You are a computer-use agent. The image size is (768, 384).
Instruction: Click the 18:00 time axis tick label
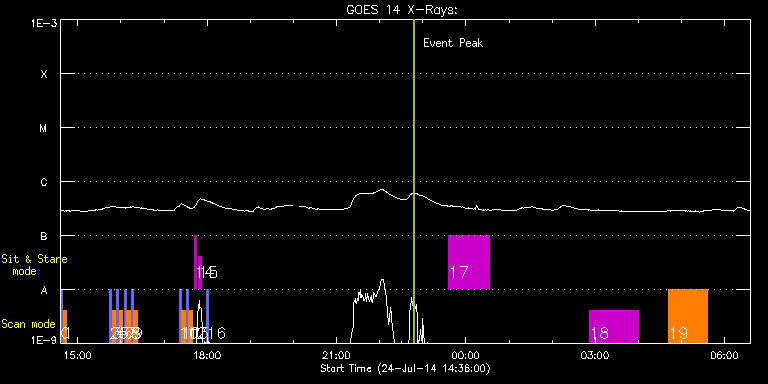pos(207,355)
